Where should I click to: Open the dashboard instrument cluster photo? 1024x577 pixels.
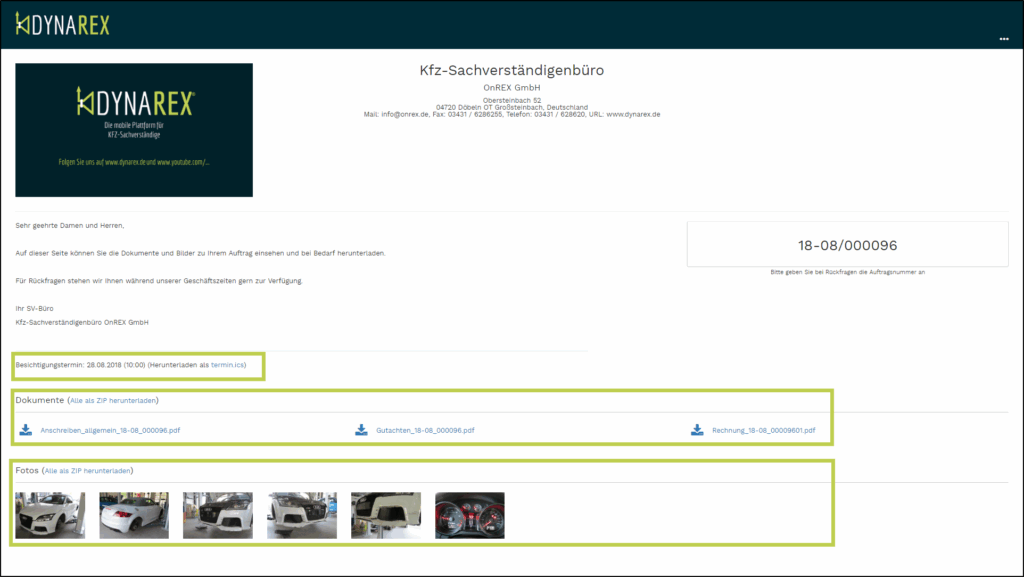click(470, 515)
